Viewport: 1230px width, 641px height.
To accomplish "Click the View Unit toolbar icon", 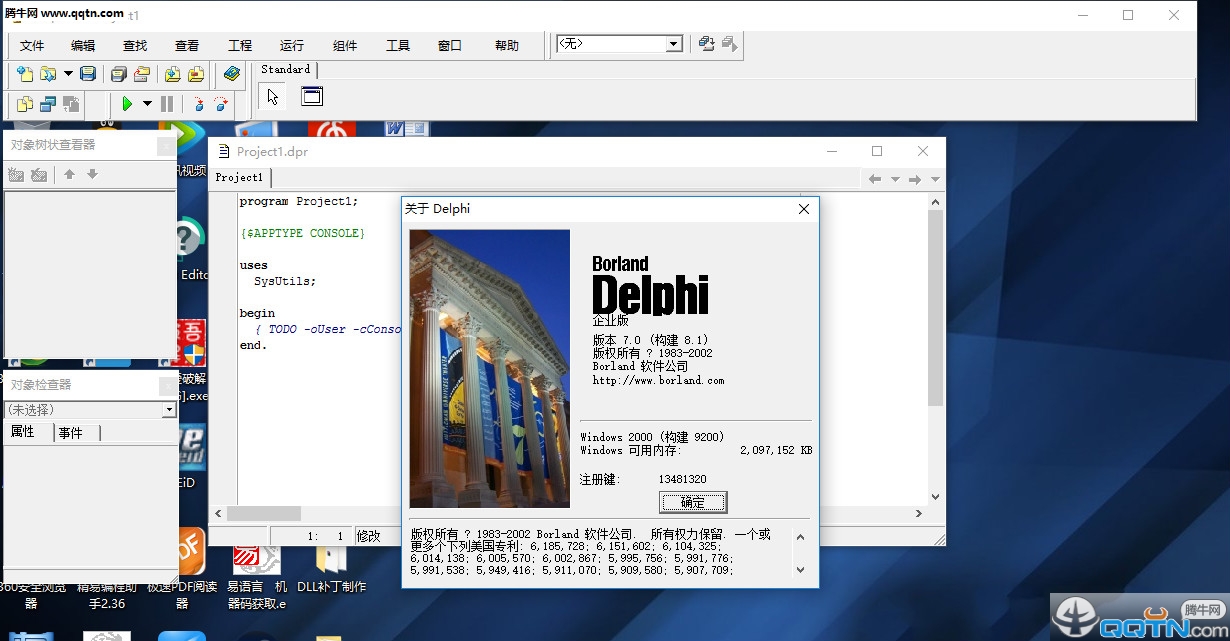I will click(25, 104).
